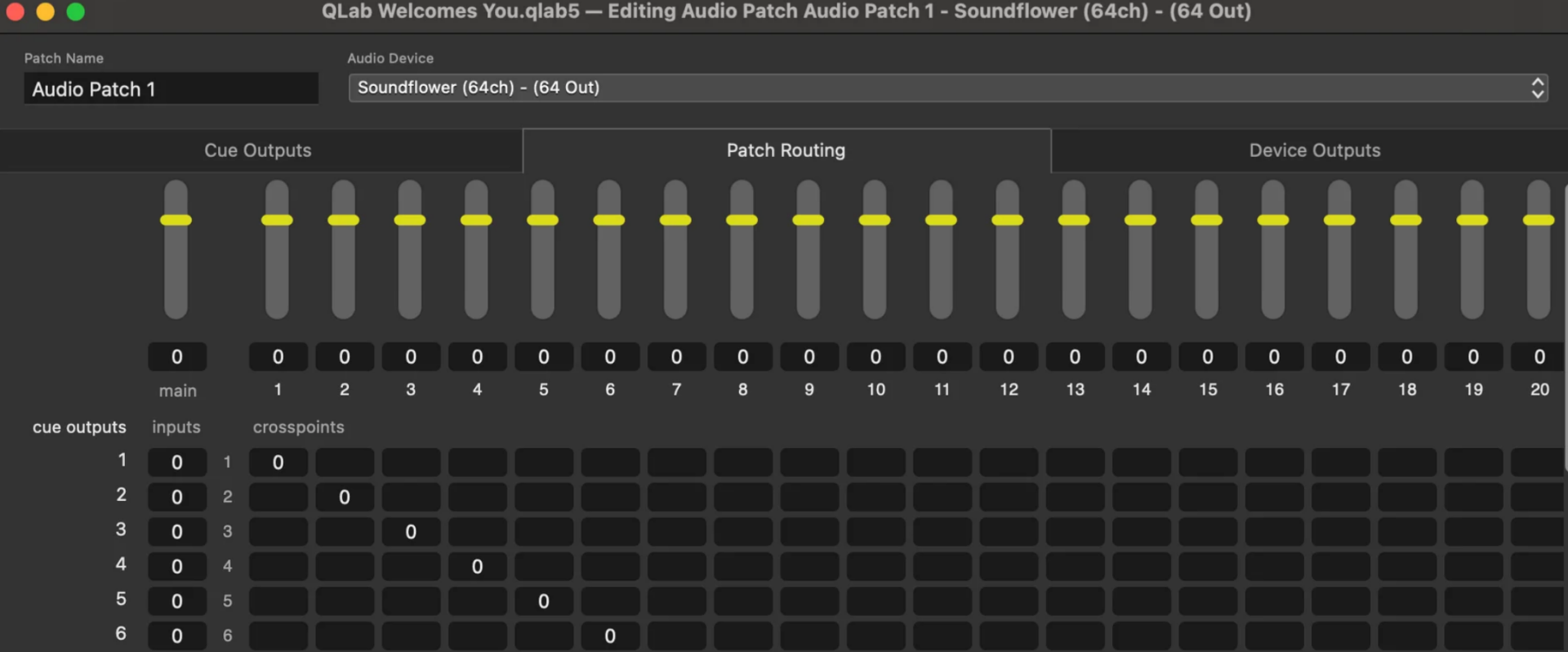Screen dimensions: 1568x652
Task: Click the output 20 fader handle
Action: pos(1539,220)
